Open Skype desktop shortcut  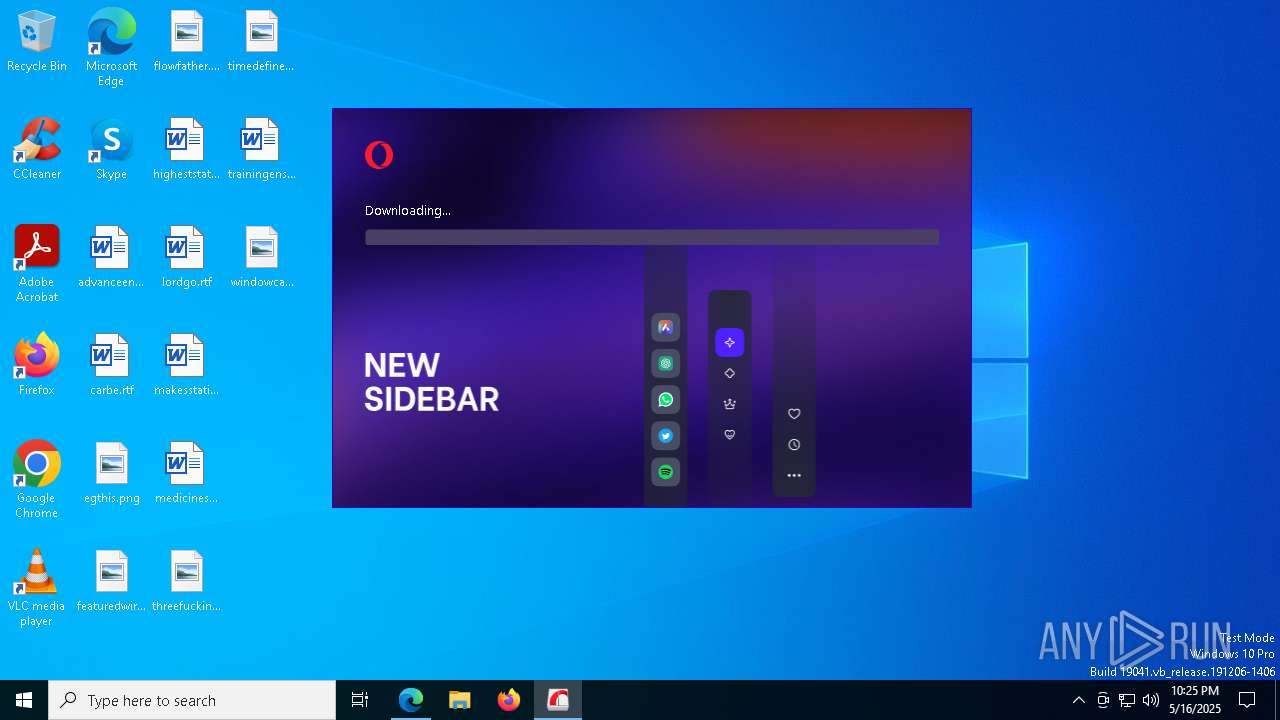click(111, 150)
